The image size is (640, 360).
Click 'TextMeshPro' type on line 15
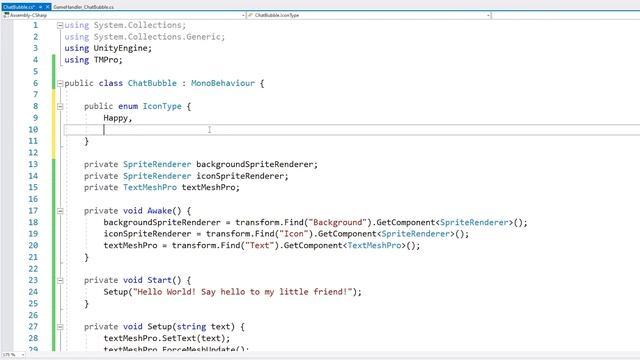pyautogui.click(x=150, y=188)
